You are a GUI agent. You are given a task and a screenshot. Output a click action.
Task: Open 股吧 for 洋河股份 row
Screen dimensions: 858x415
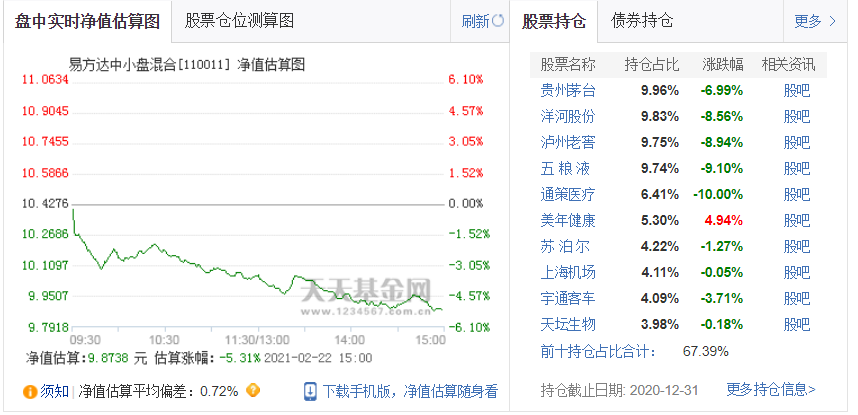pyautogui.click(x=797, y=117)
